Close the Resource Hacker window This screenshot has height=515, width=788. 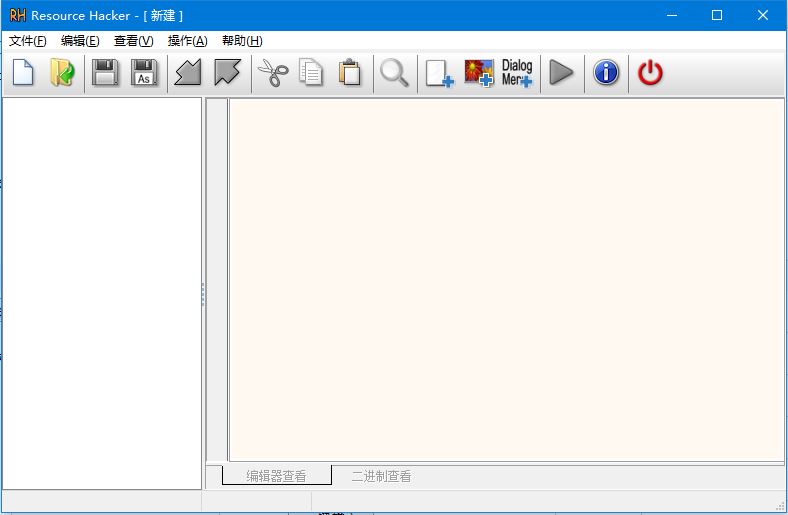(x=763, y=16)
